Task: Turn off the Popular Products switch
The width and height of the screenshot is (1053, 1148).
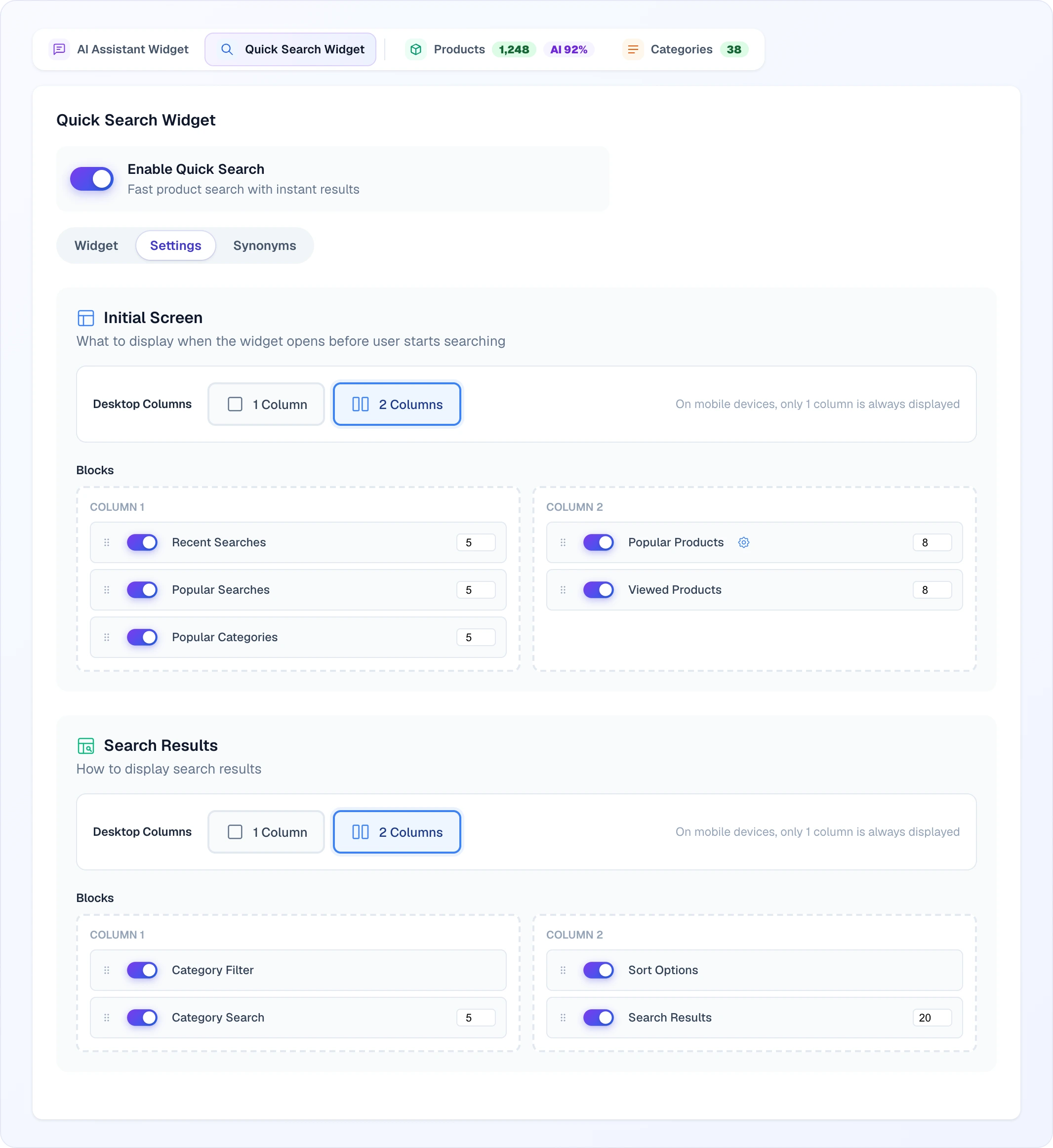Action: coord(599,542)
